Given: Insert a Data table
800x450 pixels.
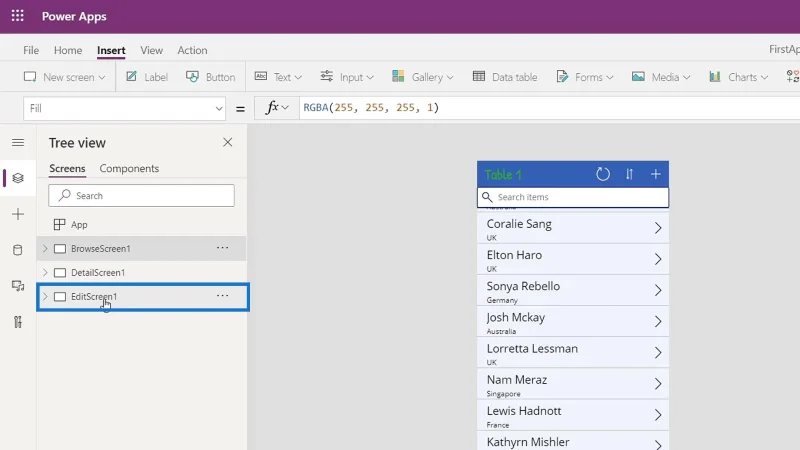Looking at the screenshot, I should click(505, 77).
